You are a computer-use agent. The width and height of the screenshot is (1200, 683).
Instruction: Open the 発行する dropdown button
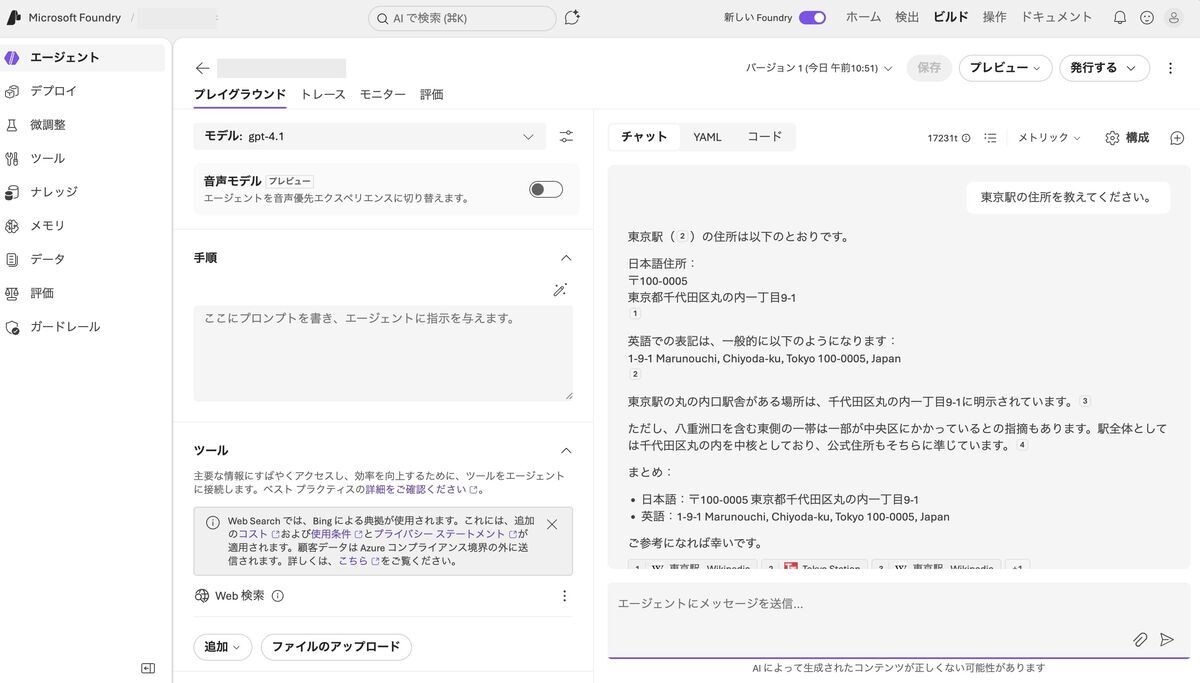(1104, 68)
